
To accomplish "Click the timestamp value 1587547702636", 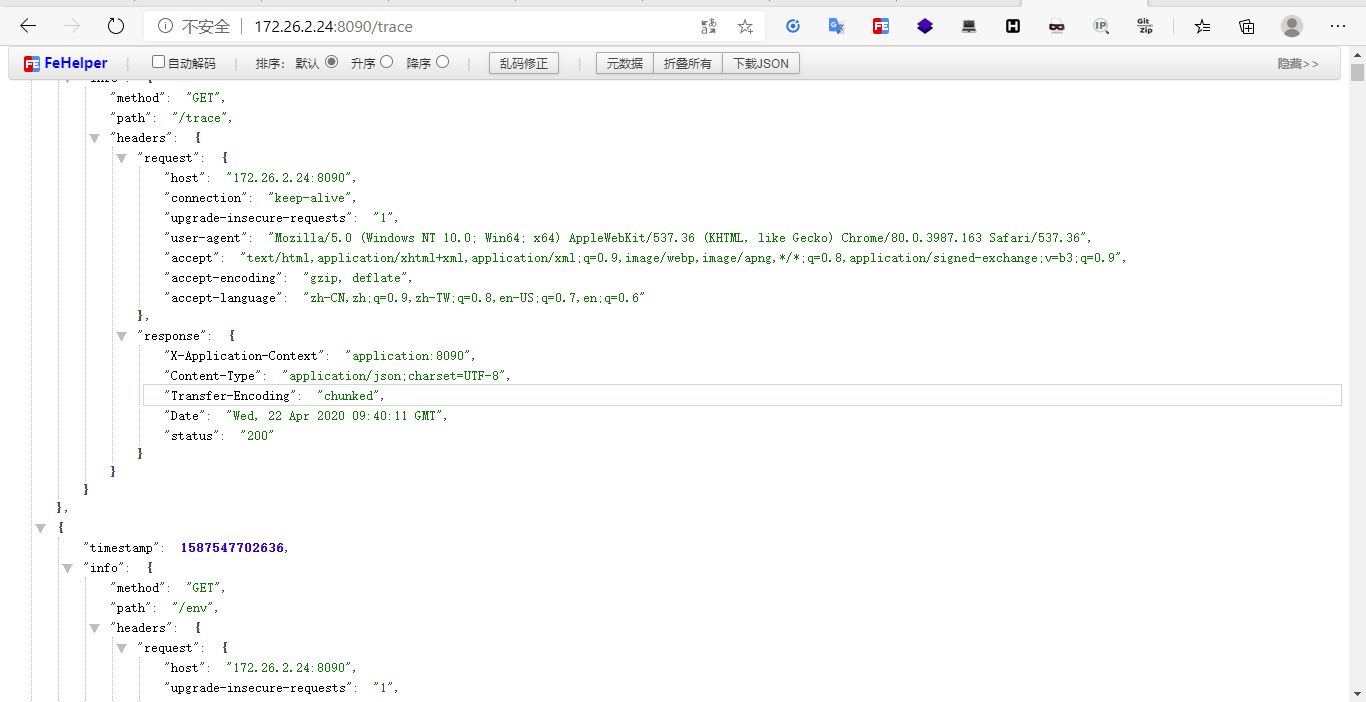I will click(x=234, y=548).
